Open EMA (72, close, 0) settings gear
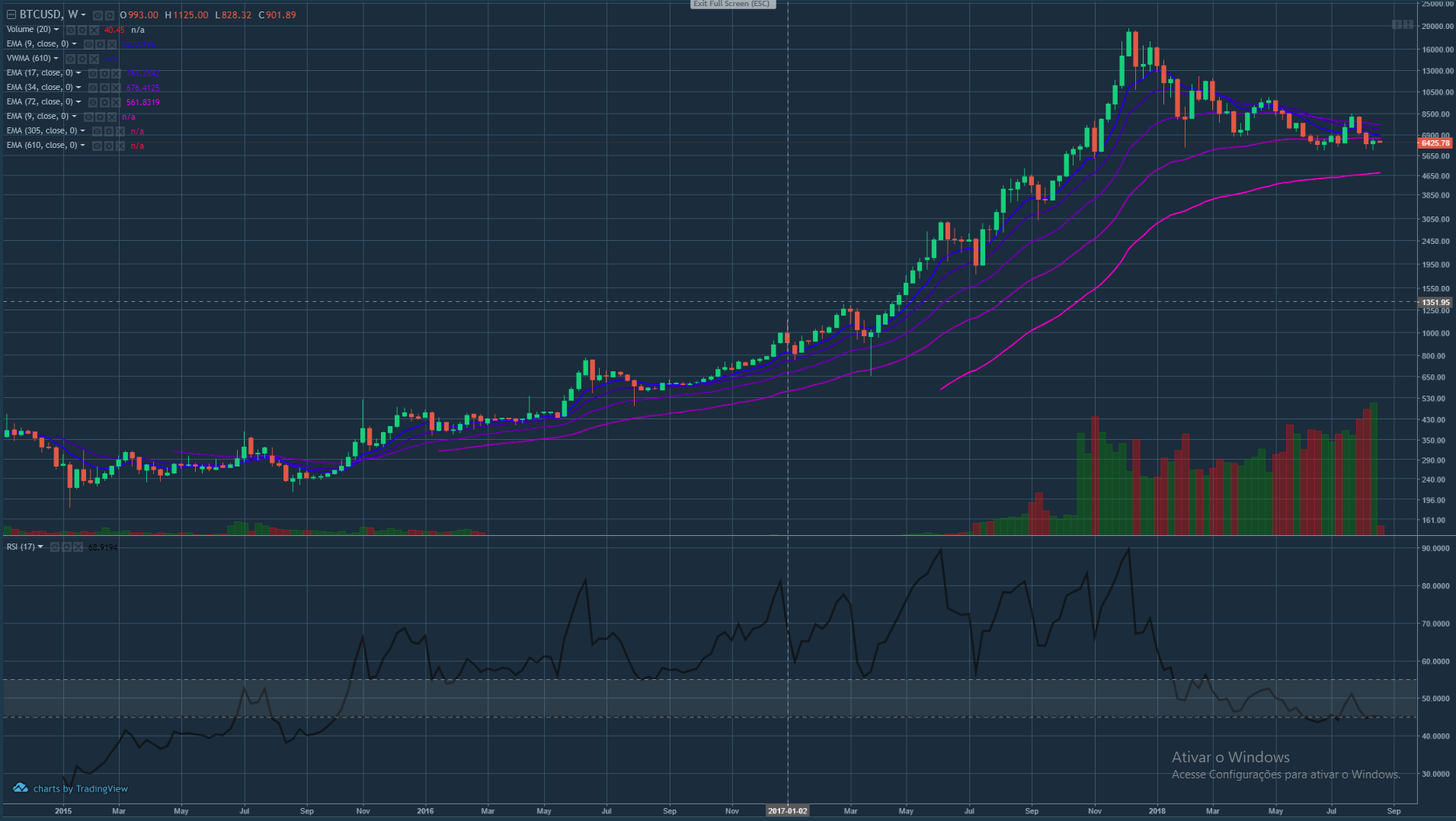This screenshot has width=1456, height=821. [104, 102]
